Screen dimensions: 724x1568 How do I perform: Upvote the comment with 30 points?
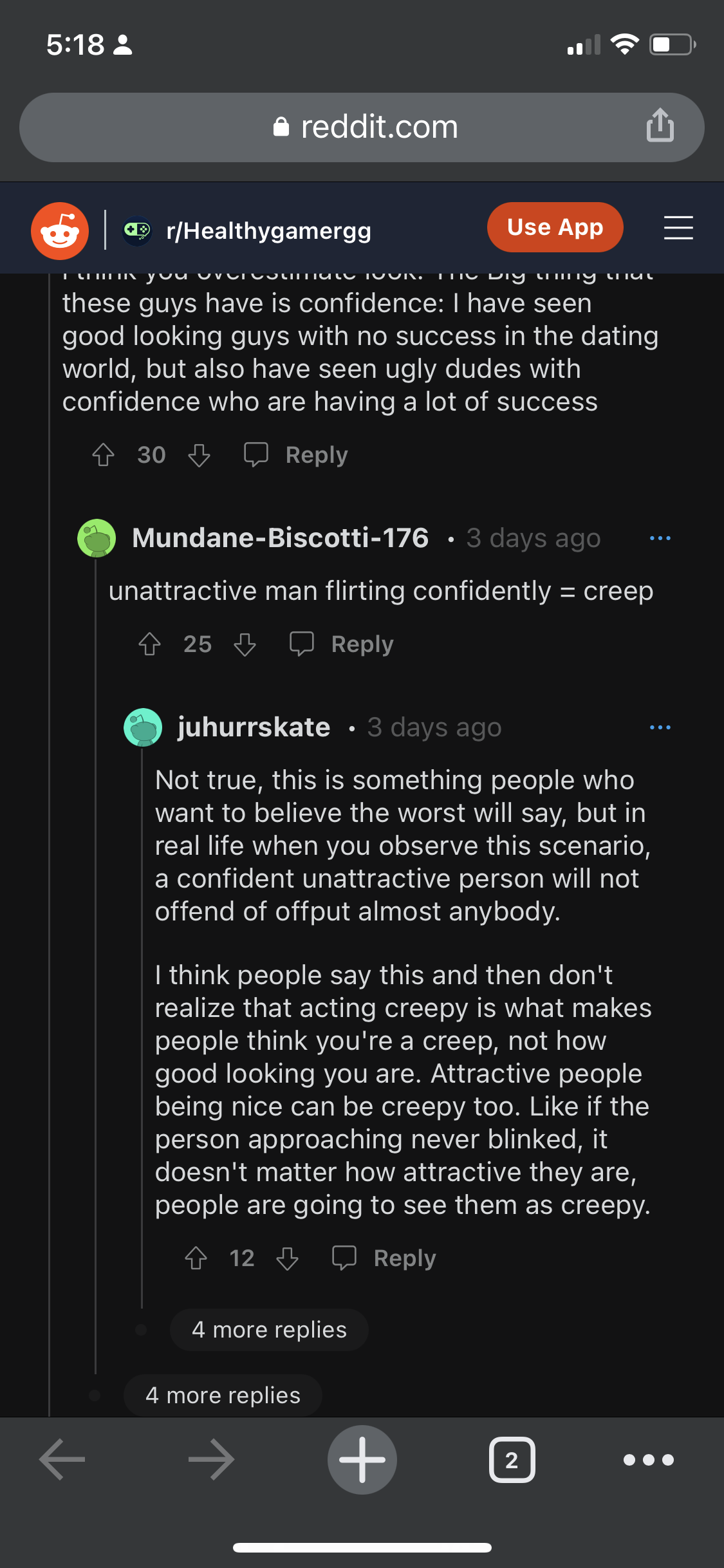coord(103,455)
